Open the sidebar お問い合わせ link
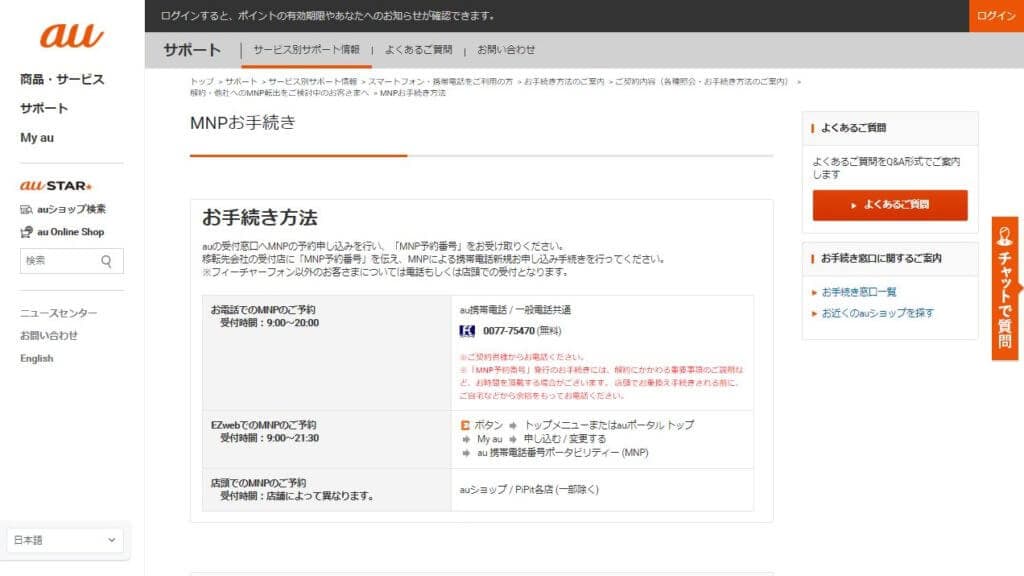 point(49,336)
